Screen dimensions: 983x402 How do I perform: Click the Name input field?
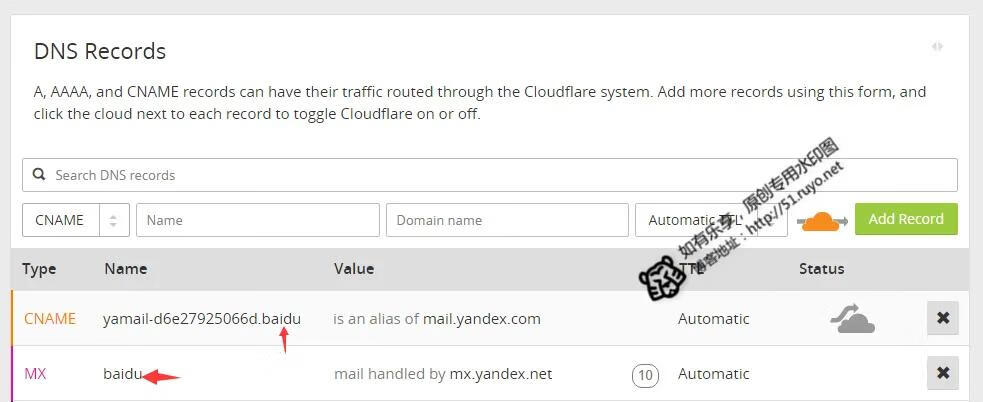coord(257,220)
